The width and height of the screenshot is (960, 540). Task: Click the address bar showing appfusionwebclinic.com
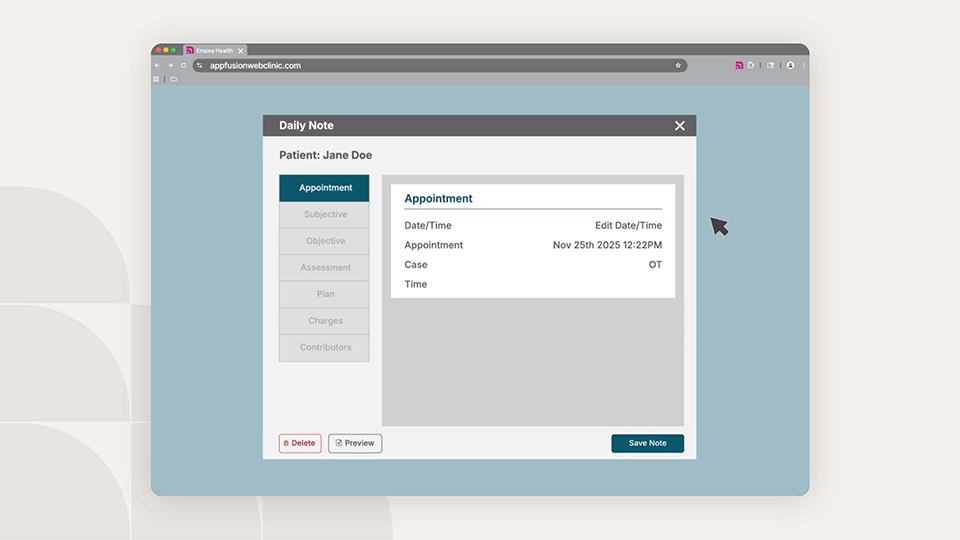430,65
